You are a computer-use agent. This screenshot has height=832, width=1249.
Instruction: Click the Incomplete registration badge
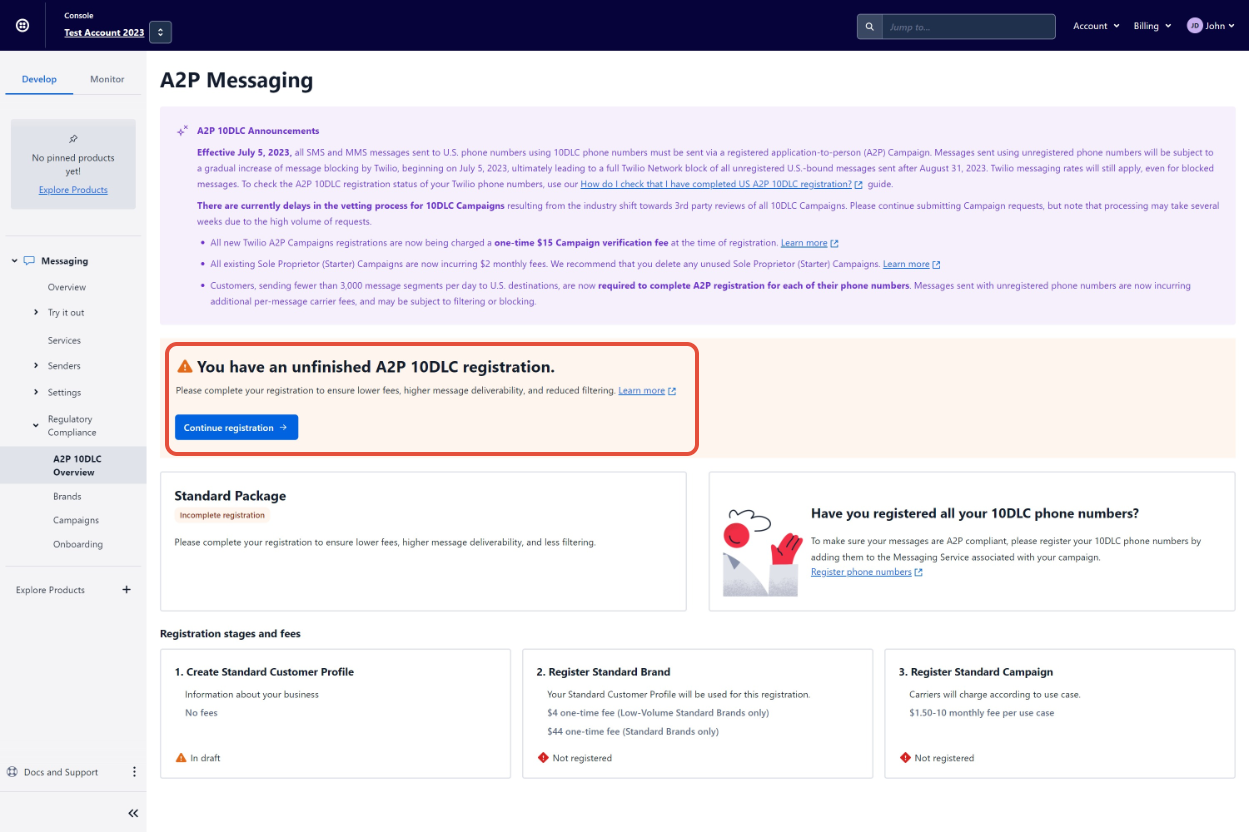pyautogui.click(x=222, y=515)
